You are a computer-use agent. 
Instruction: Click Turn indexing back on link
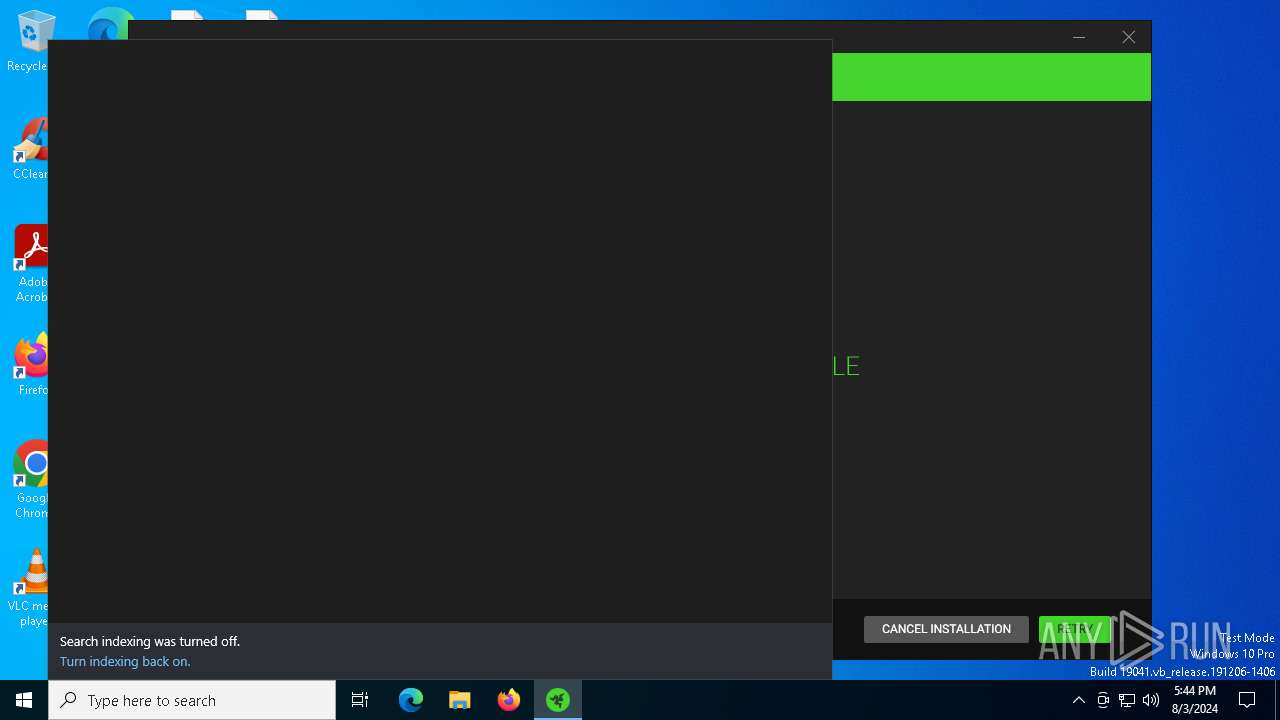click(x=125, y=661)
